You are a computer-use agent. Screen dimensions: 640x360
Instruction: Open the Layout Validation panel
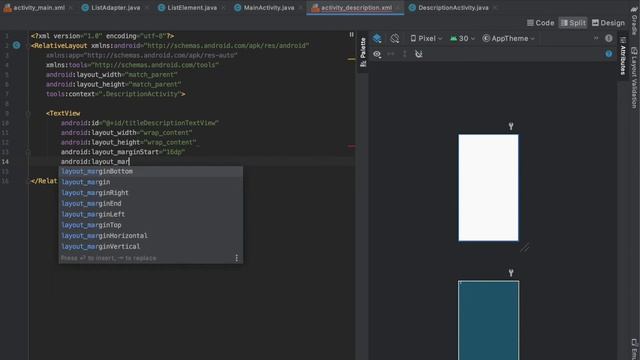click(x=634, y=78)
